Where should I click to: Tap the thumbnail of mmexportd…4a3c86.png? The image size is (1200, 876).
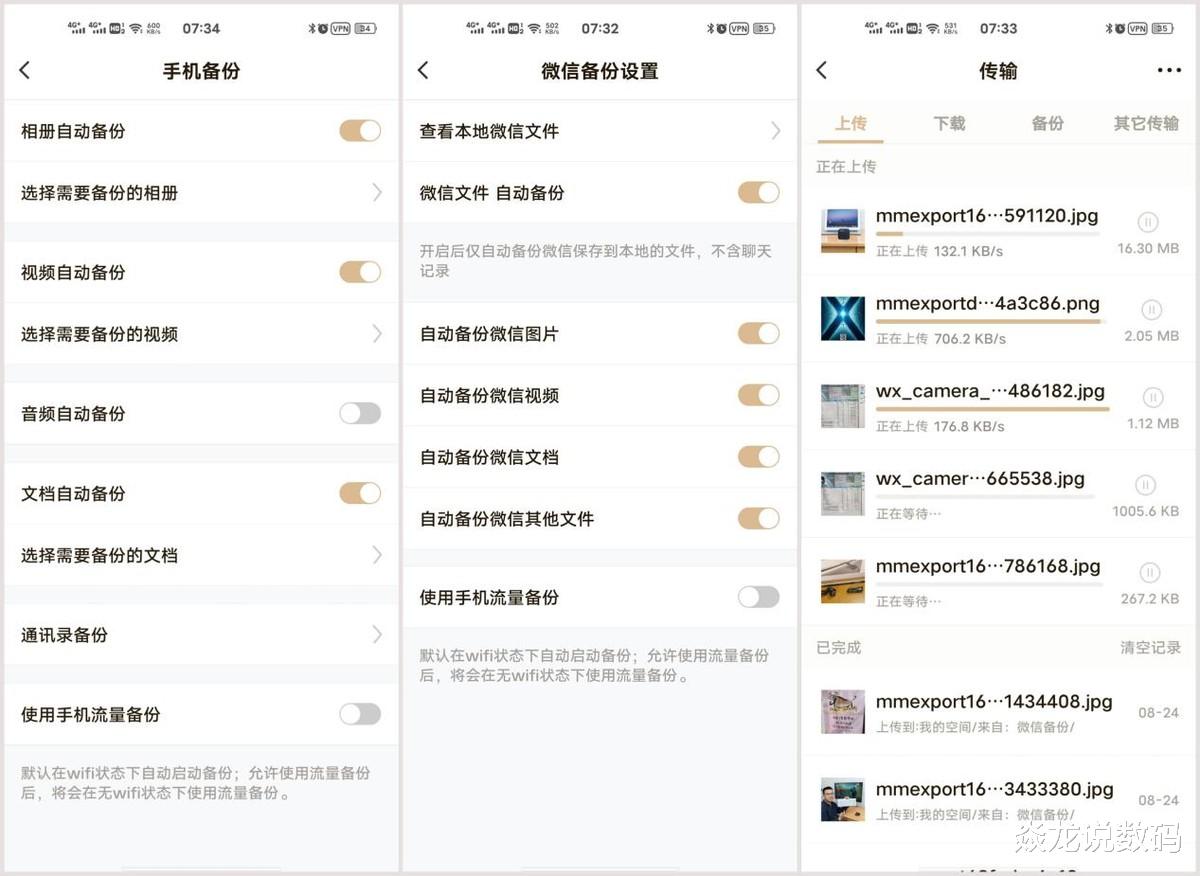(843, 318)
